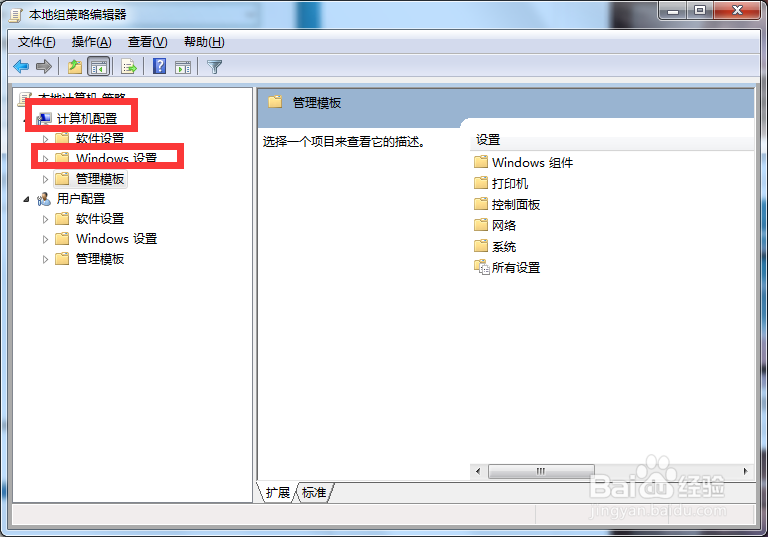Click the Forward arrow toolbar icon
This screenshot has width=768, height=537.
(x=44, y=66)
